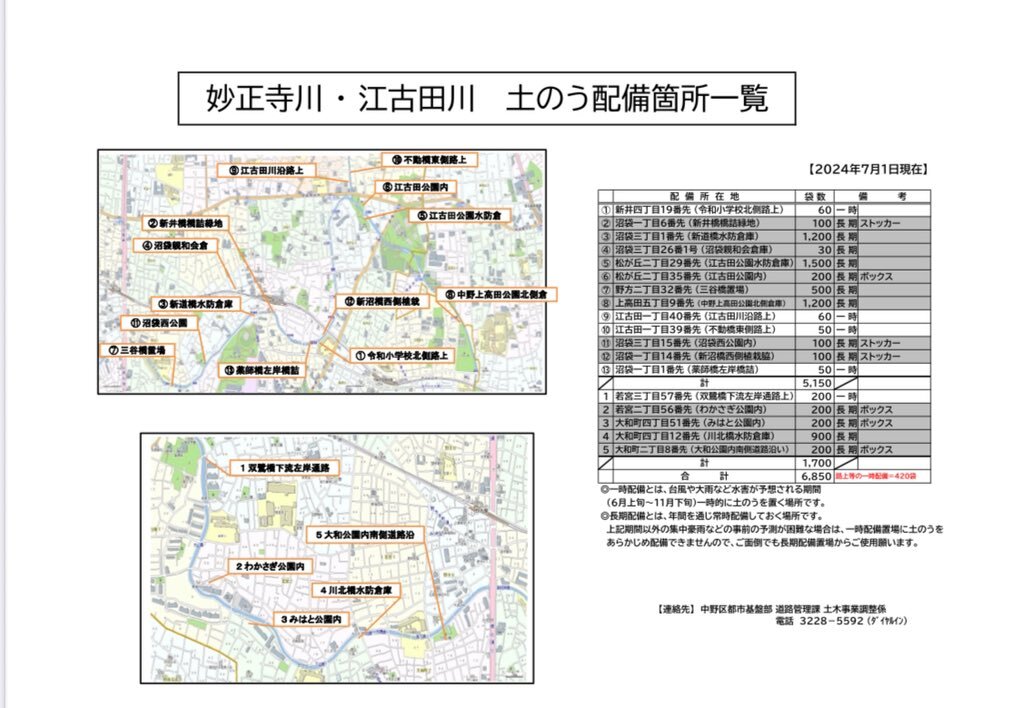The width and height of the screenshot is (1024, 708).
Task: Click table row 上高田五丁目9番先
Action: click(764, 303)
